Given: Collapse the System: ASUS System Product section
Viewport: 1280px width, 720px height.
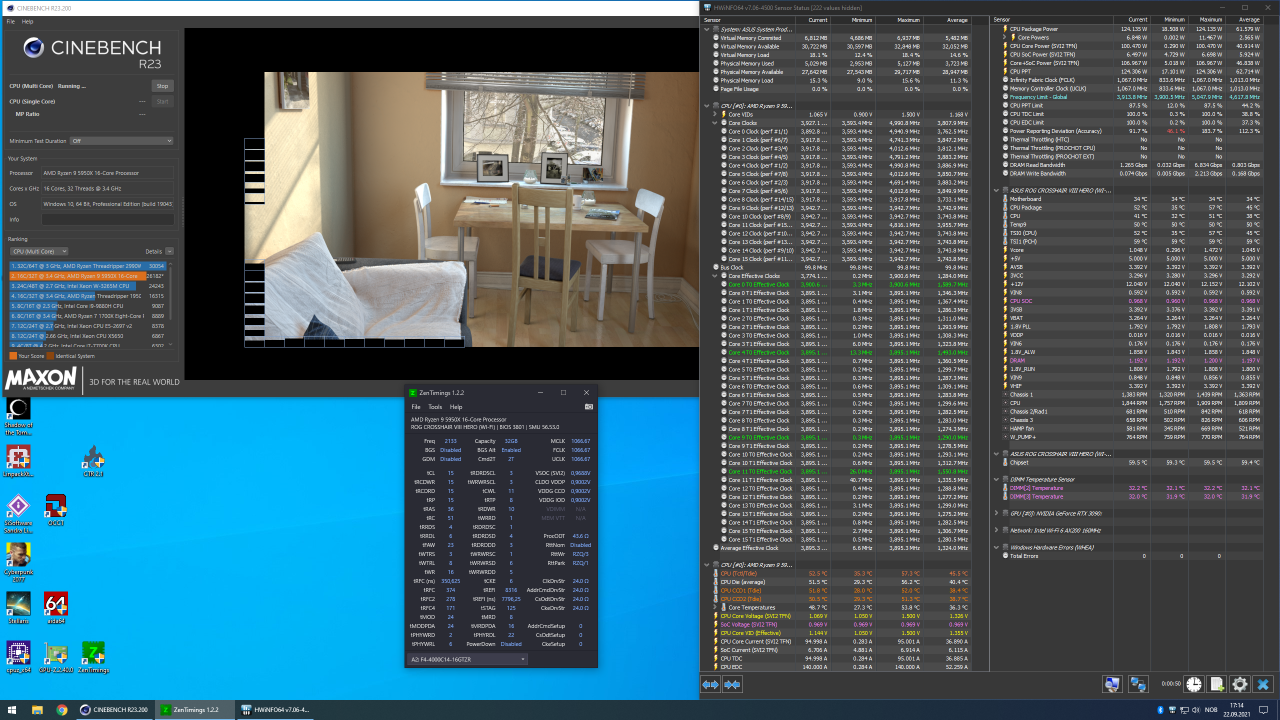Looking at the screenshot, I should click(709, 30).
